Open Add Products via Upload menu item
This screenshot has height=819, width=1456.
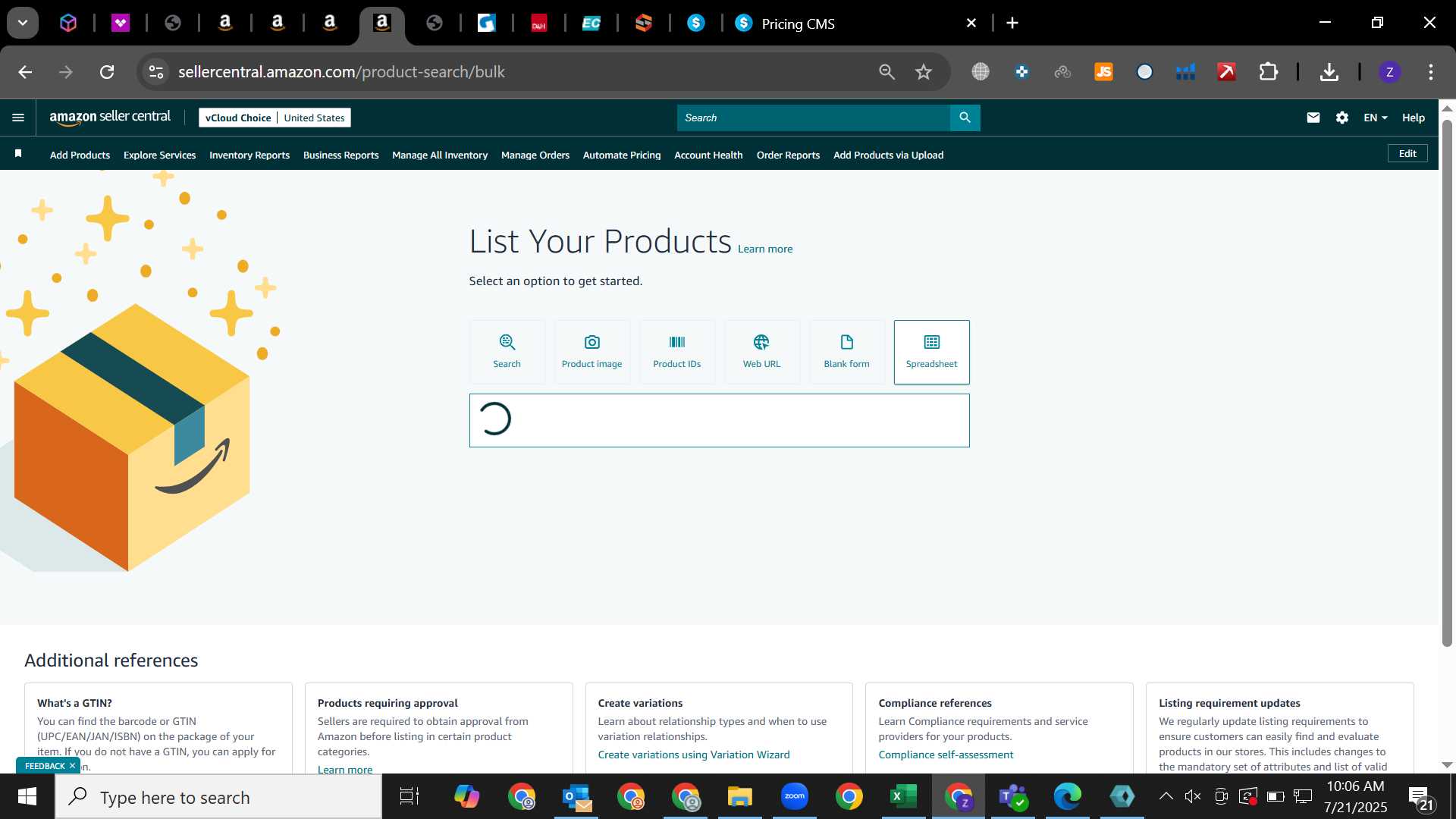coord(888,155)
